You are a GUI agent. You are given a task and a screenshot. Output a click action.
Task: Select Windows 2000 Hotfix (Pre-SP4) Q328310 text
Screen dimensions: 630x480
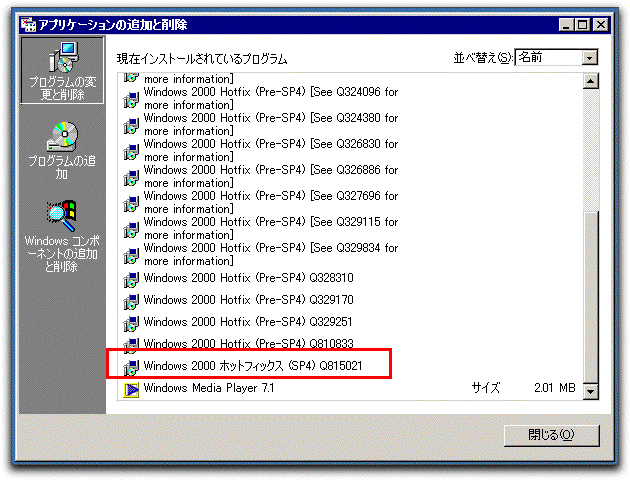tap(248, 278)
